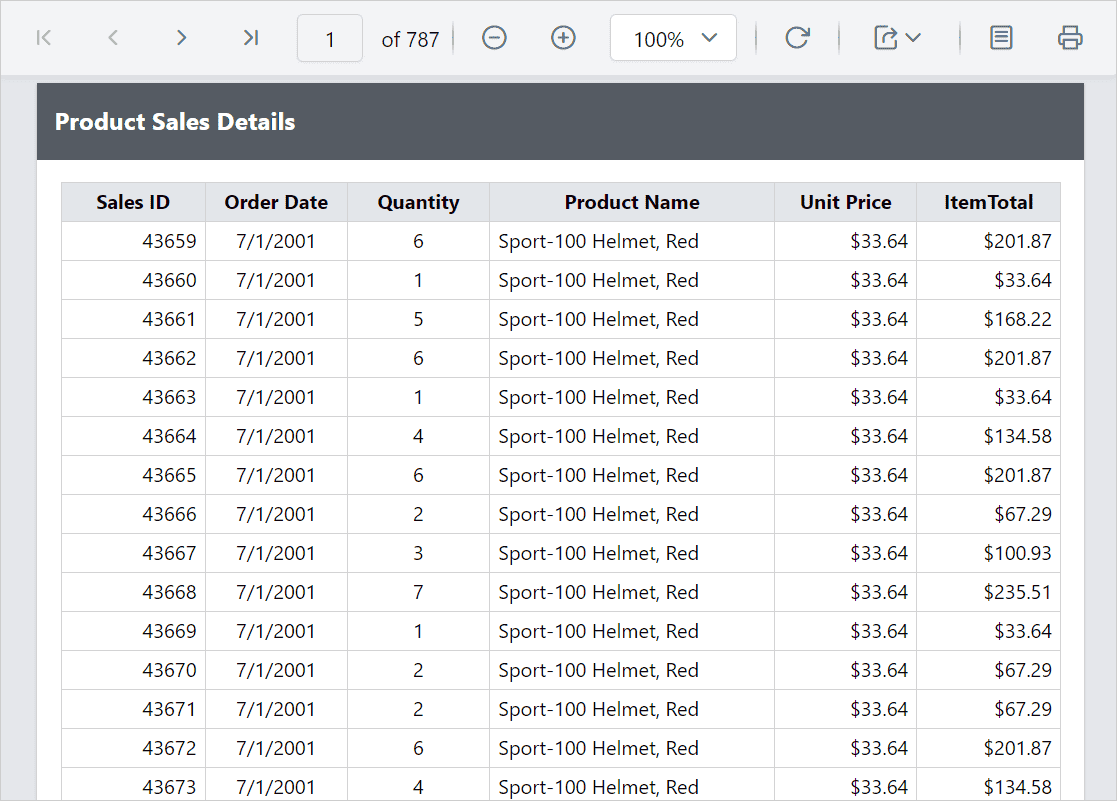The height and width of the screenshot is (801, 1117).
Task: Click Quantity value 3 in row 43667
Action: pos(418,554)
